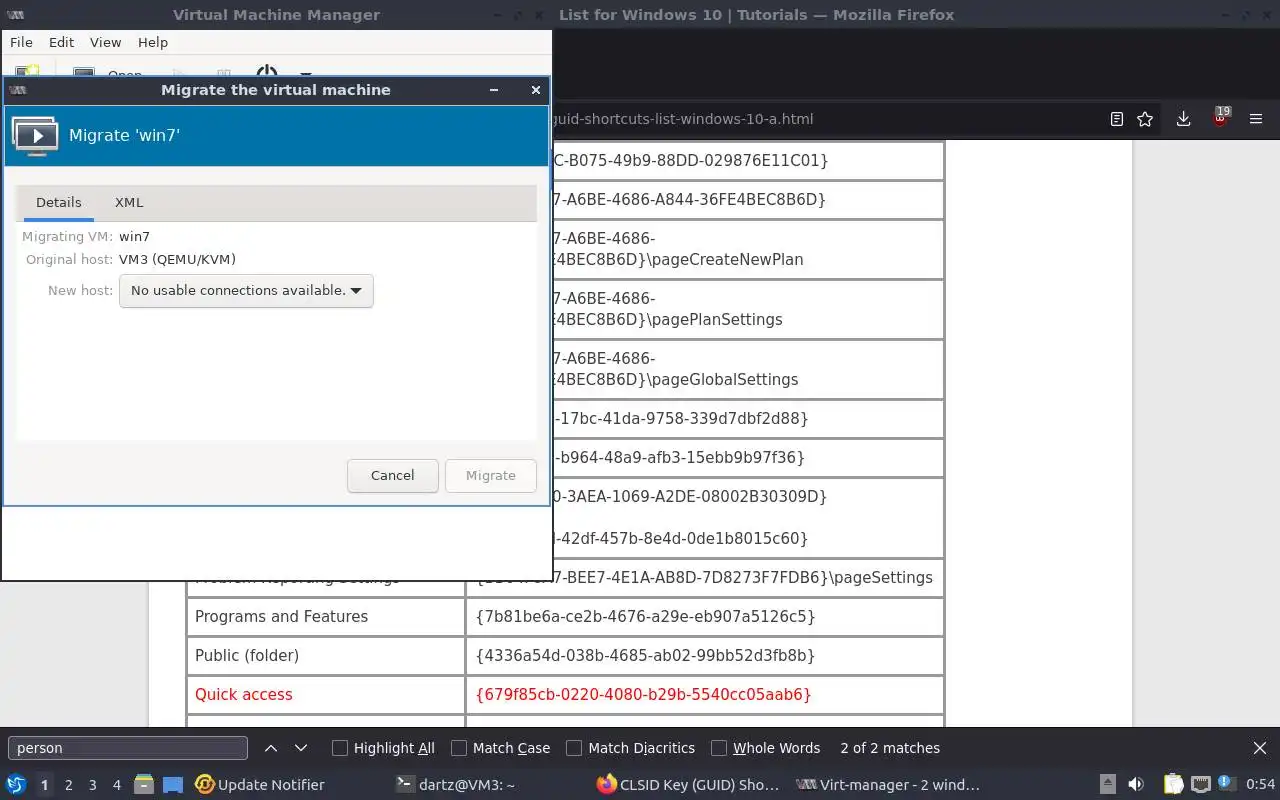Click red GUID {679f85cb-0220-4080-b29b-5540cc05aab6}
Image resolution: width=1280 pixels, height=800 pixels.
click(644, 695)
